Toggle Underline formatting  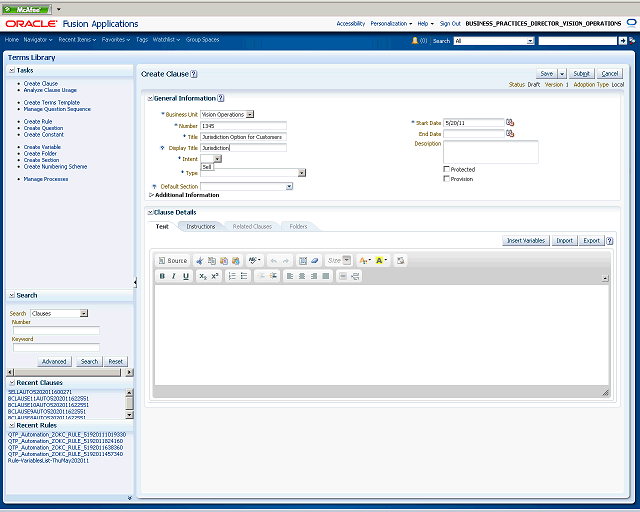point(186,276)
